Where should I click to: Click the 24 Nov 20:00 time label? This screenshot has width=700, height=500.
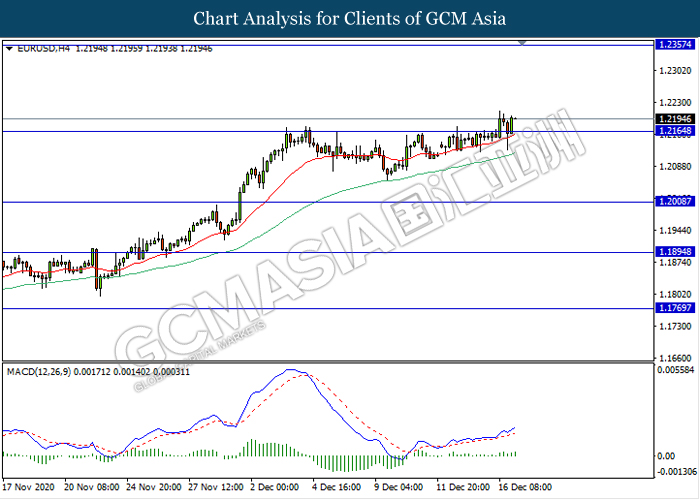tap(154, 487)
